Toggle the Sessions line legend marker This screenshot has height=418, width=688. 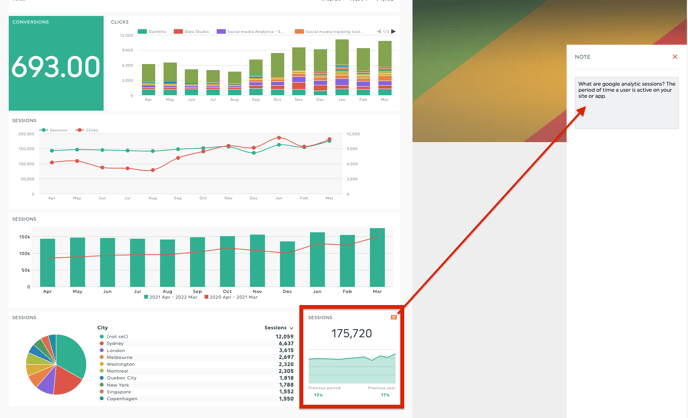point(53,130)
